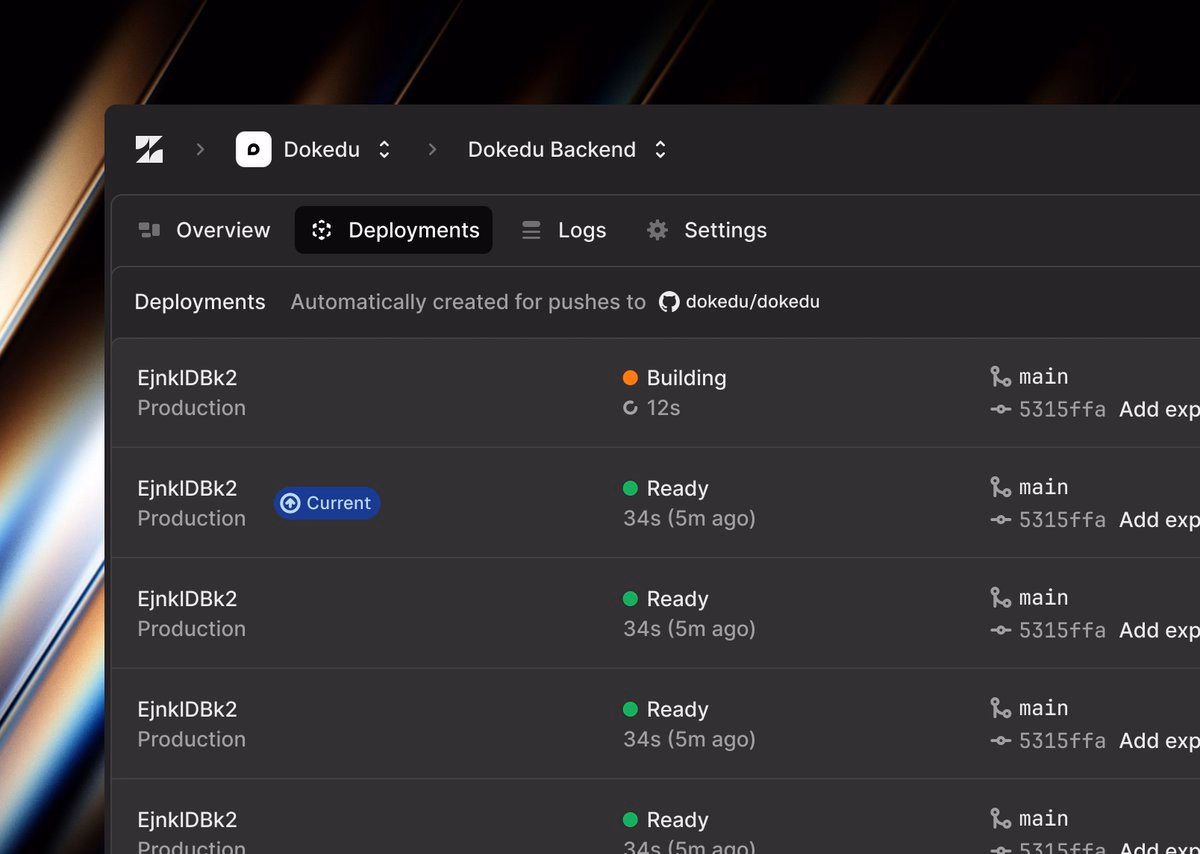Click the Deployments tab icon
The image size is (1200, 854).
tap(321, 230)
